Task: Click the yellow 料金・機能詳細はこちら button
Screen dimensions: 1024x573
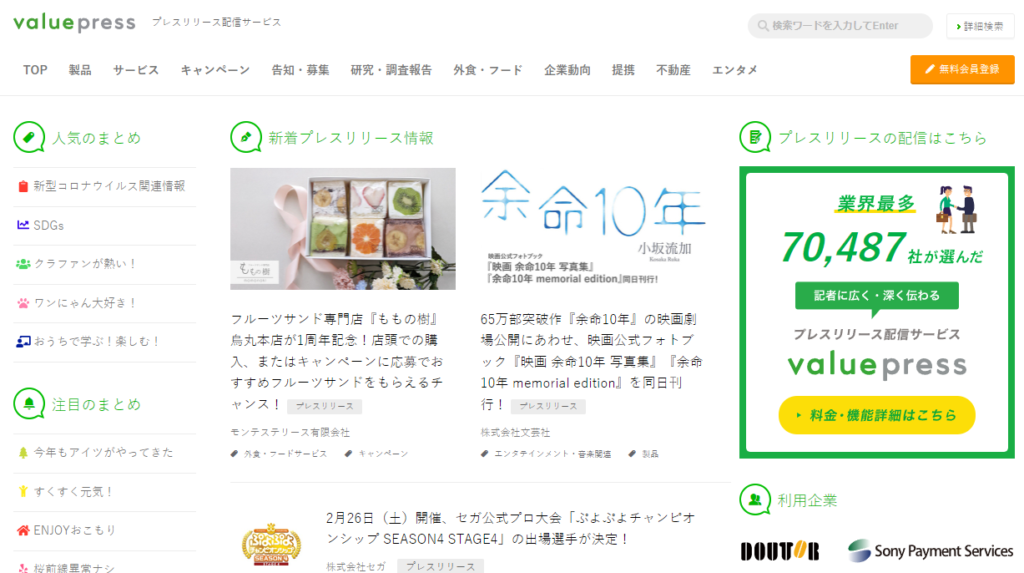Action: [x=876, y=415]
